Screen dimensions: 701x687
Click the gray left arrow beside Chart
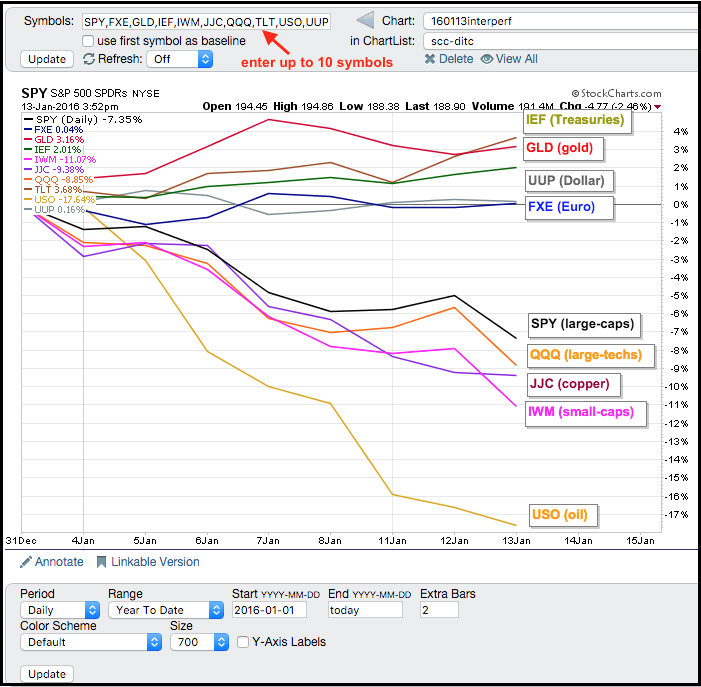coord(366,21)
